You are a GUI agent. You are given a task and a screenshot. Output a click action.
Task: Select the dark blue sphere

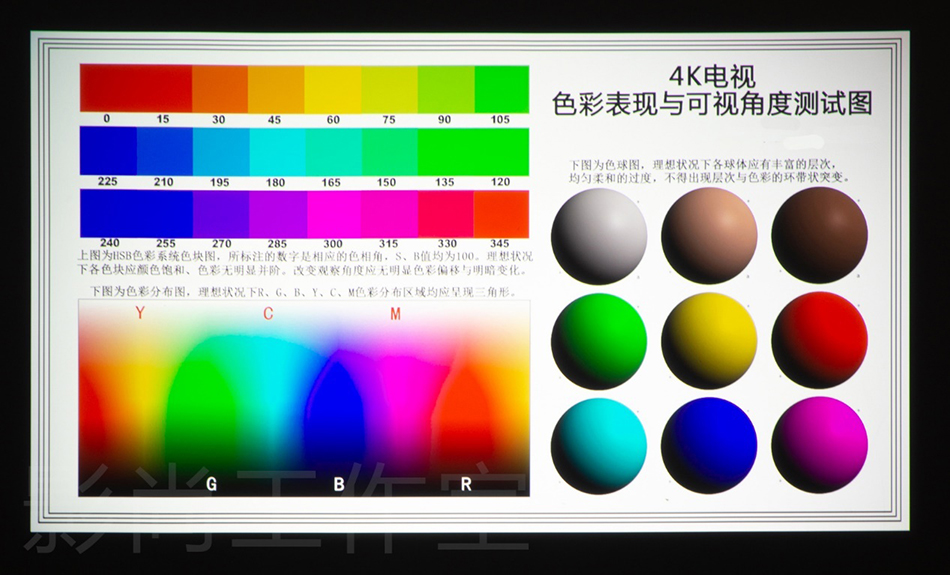coord(709,445)
